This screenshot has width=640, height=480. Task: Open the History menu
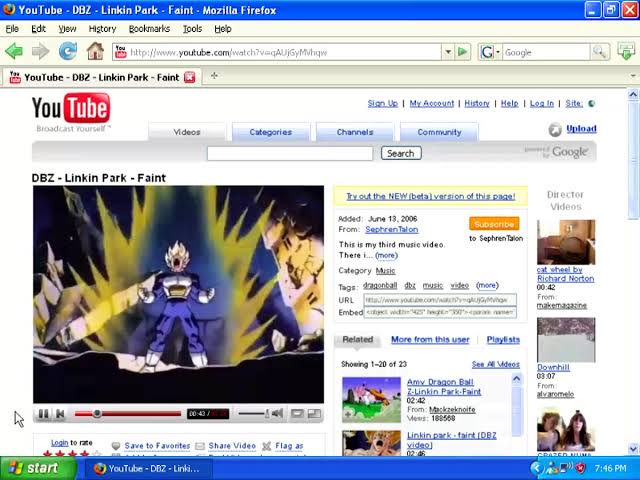(102, 29)
